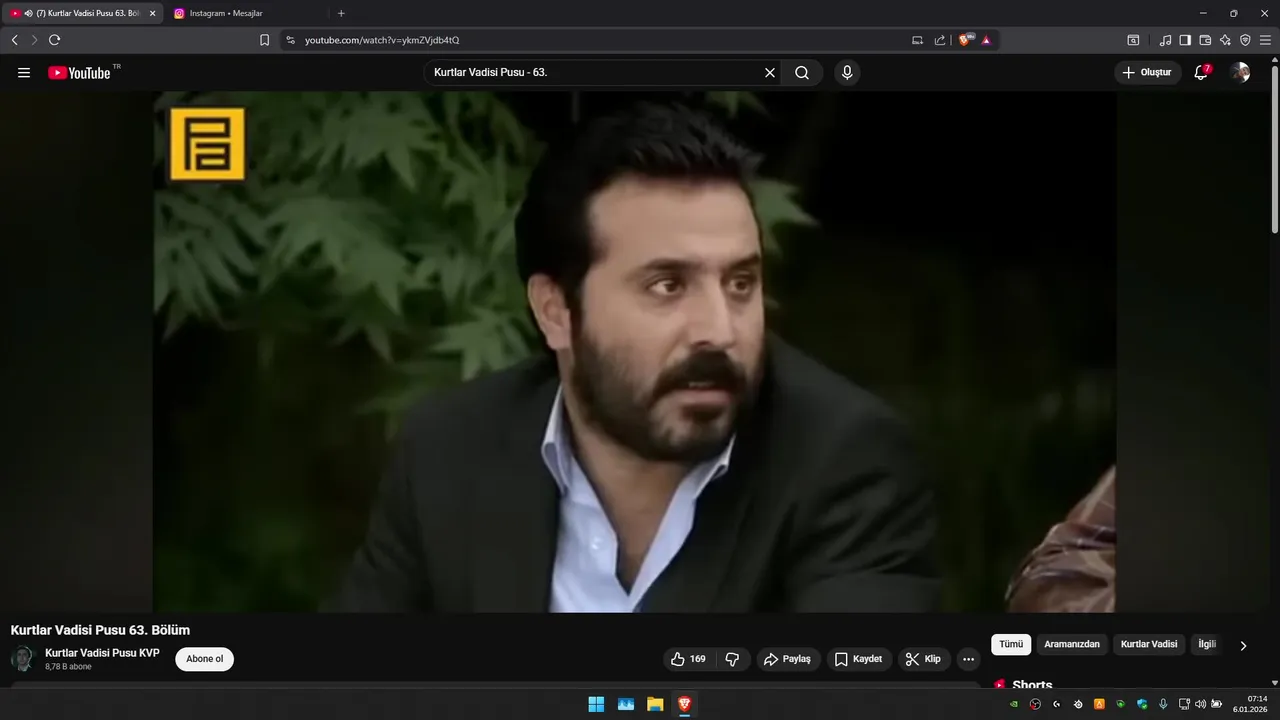Start voice search with the microphone
Viewport: 1280px width, 720px height.
point(847,73)
